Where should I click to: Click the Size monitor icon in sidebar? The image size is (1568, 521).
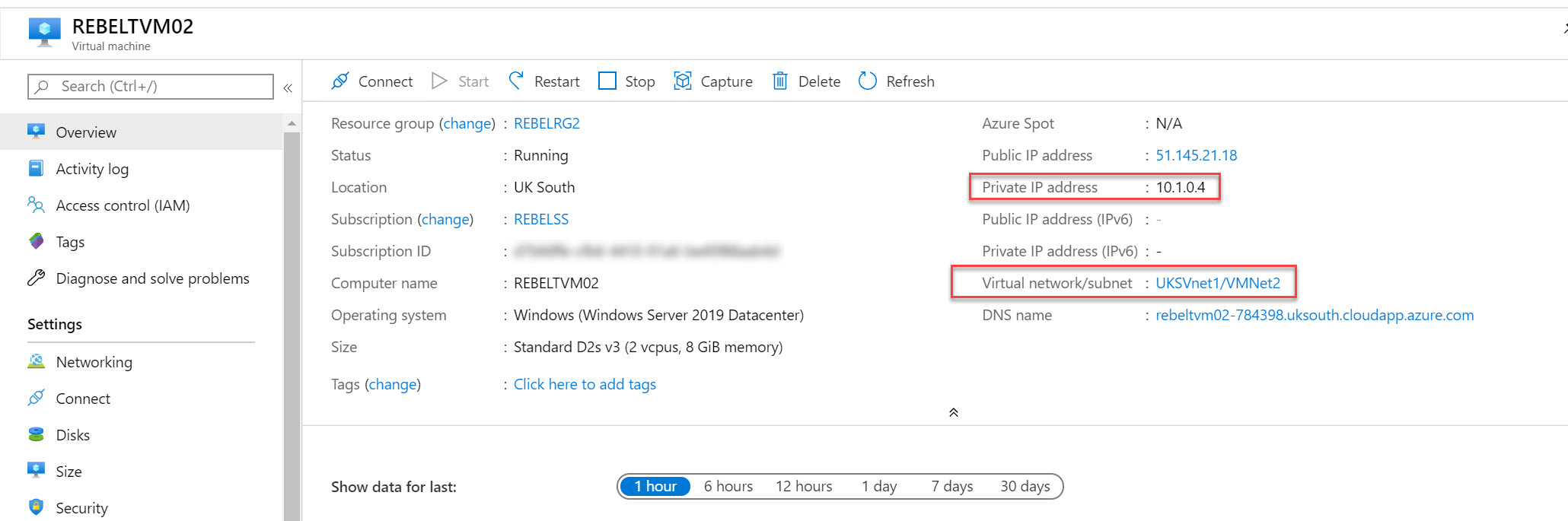point(36,470)
